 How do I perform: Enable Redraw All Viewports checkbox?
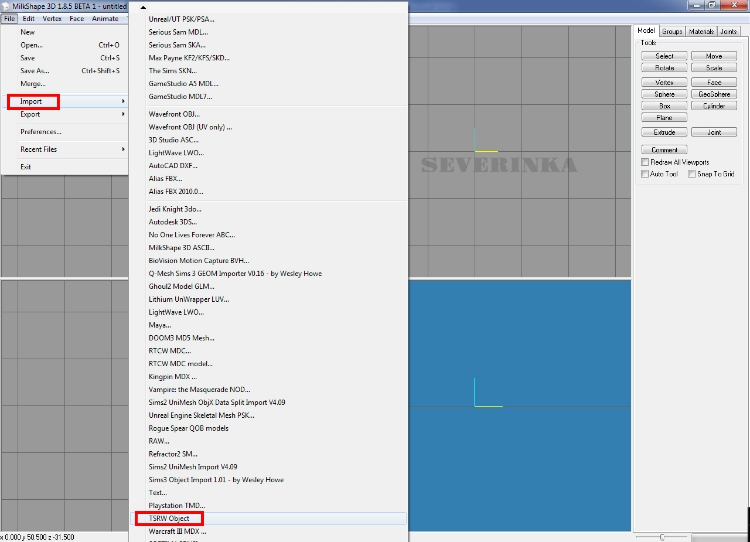coord(645,162)
